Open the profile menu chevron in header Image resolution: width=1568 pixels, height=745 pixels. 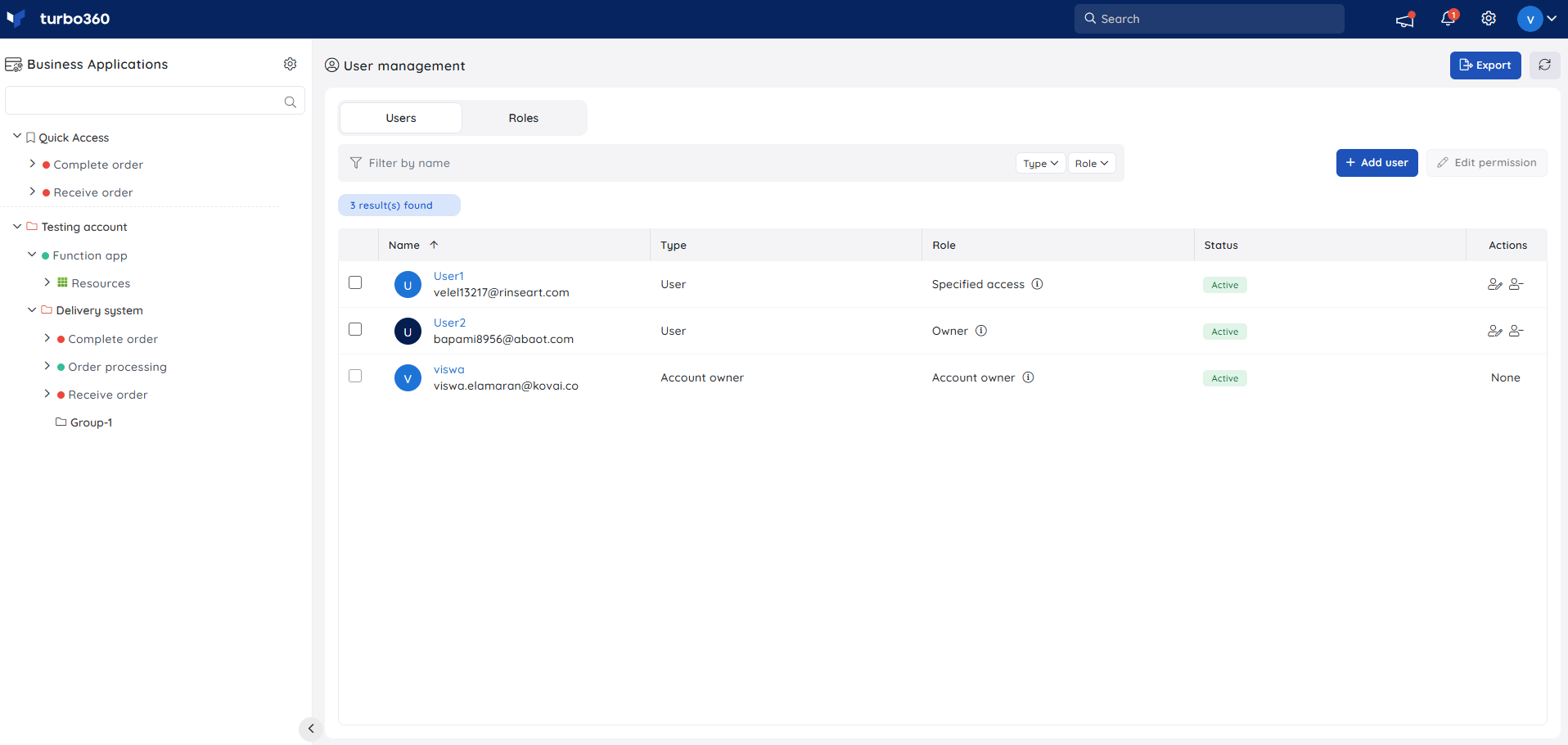tap(1552, 19)
